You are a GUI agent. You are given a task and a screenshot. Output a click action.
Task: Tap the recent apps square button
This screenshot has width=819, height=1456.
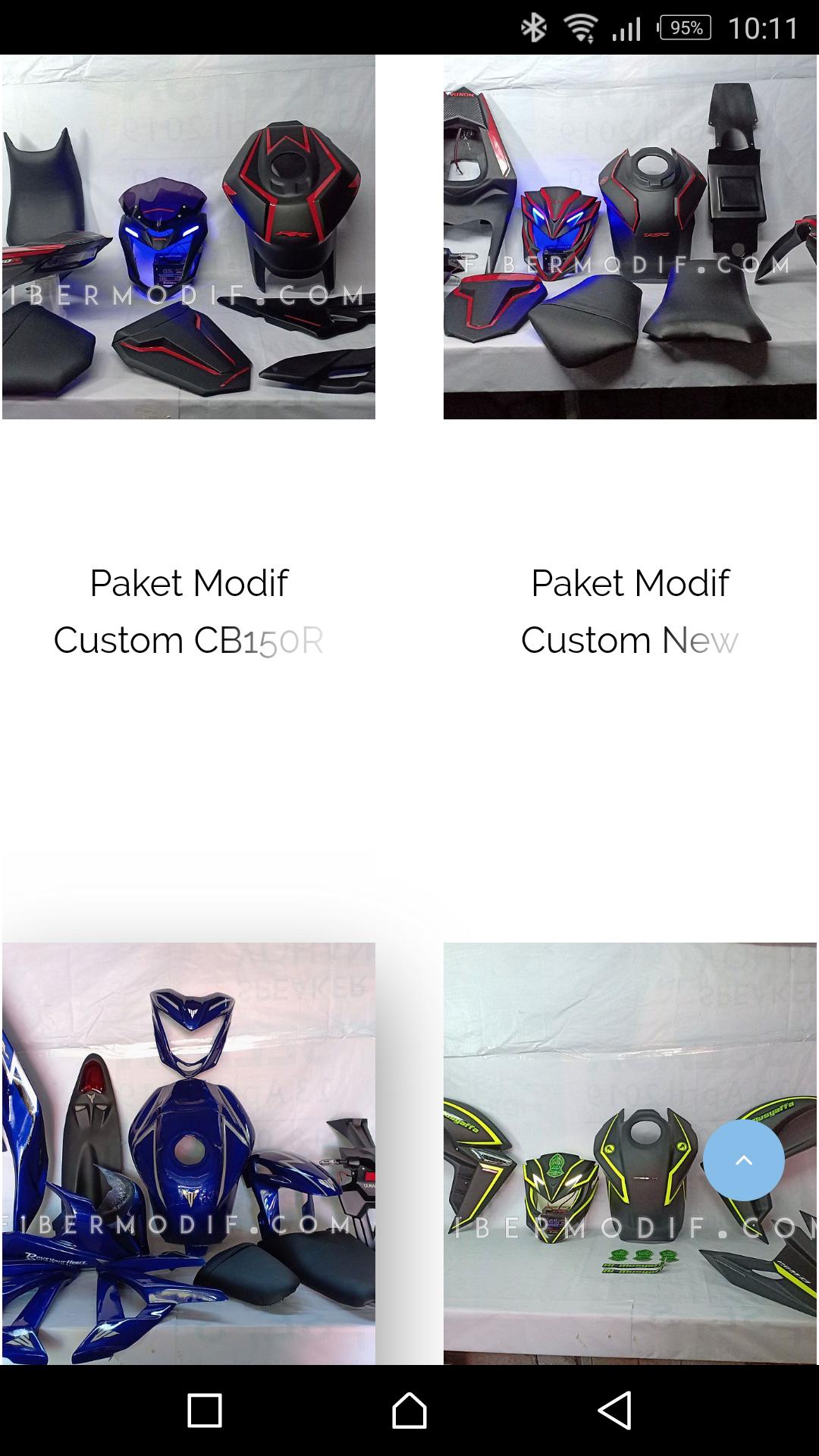[205, 1410]
